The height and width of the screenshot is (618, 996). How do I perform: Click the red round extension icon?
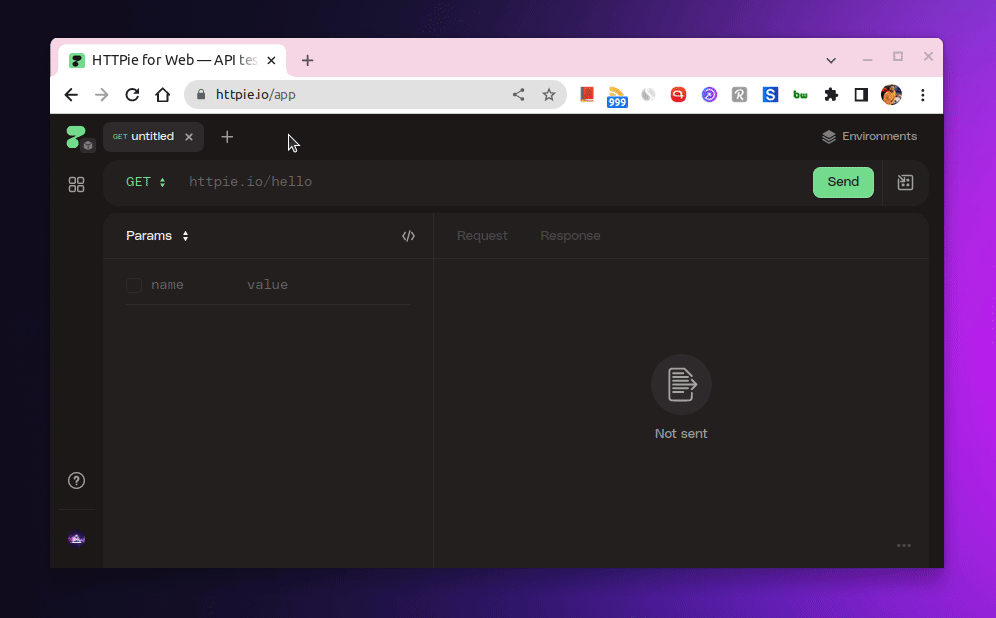click(678, 95)
